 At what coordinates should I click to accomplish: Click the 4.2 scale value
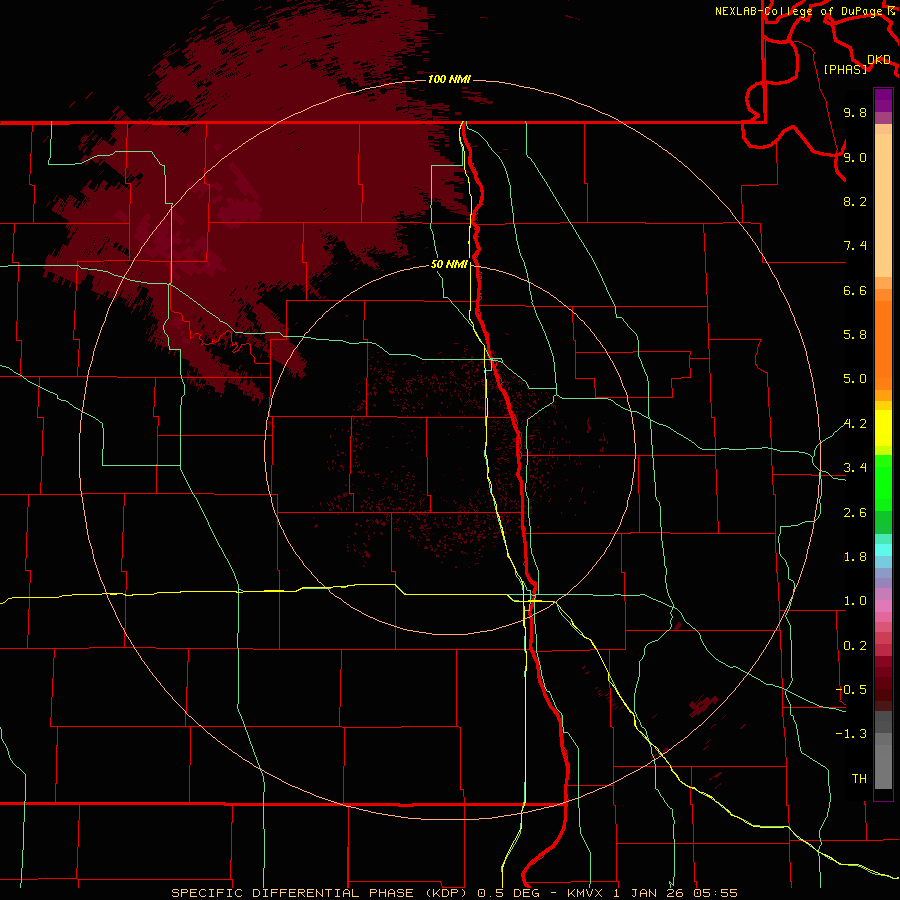pos(855,424)
